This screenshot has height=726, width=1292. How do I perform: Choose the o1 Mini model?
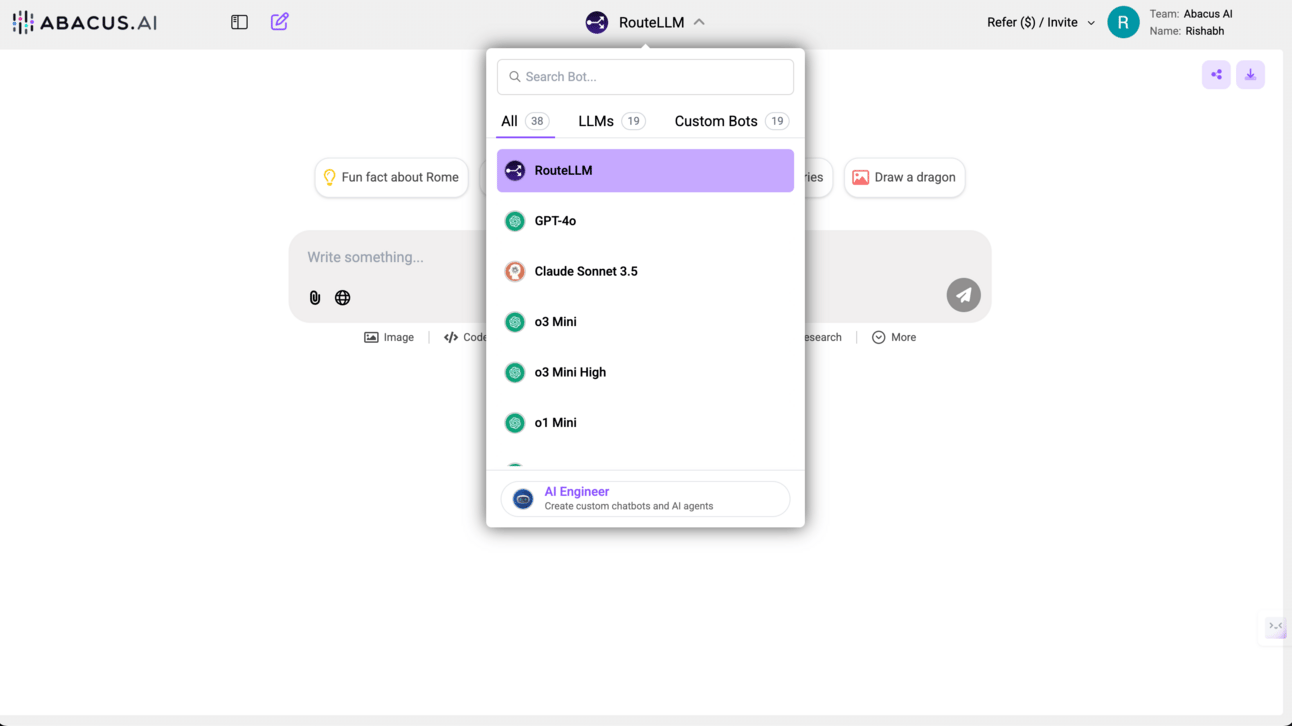pyautogui.click(x=645, y=423)
